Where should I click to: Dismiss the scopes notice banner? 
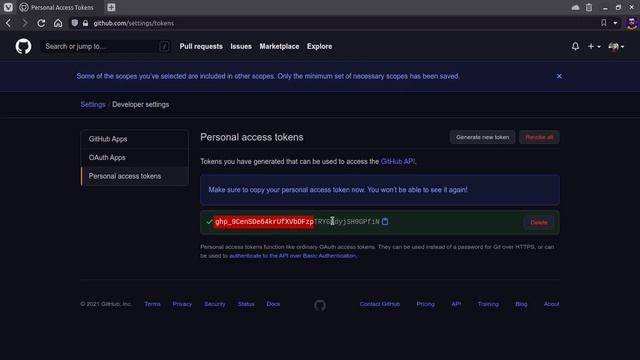tap(559, 76)
